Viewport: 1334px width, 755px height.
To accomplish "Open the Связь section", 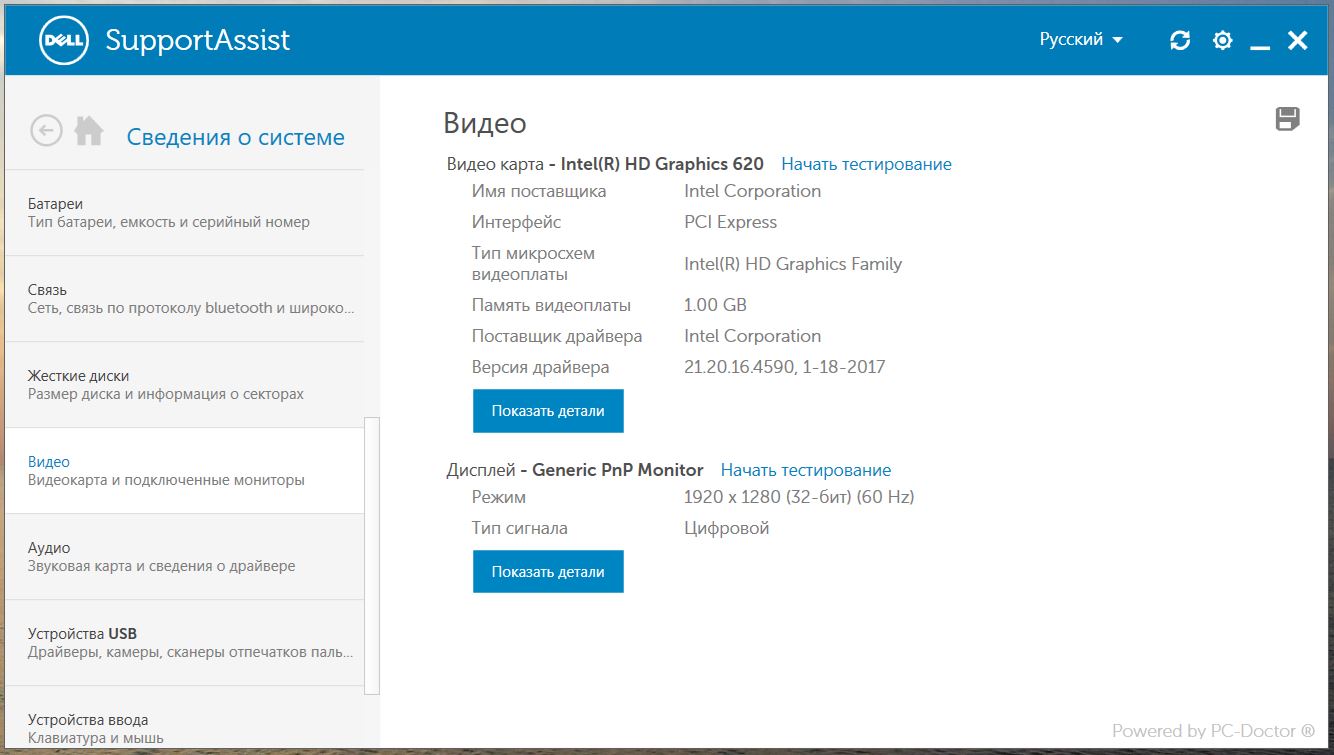I will (185, 299).
